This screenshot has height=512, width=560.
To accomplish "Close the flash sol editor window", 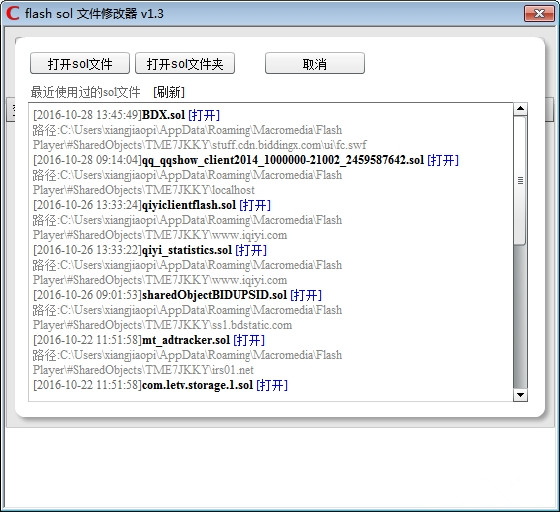I will point(539,14).
